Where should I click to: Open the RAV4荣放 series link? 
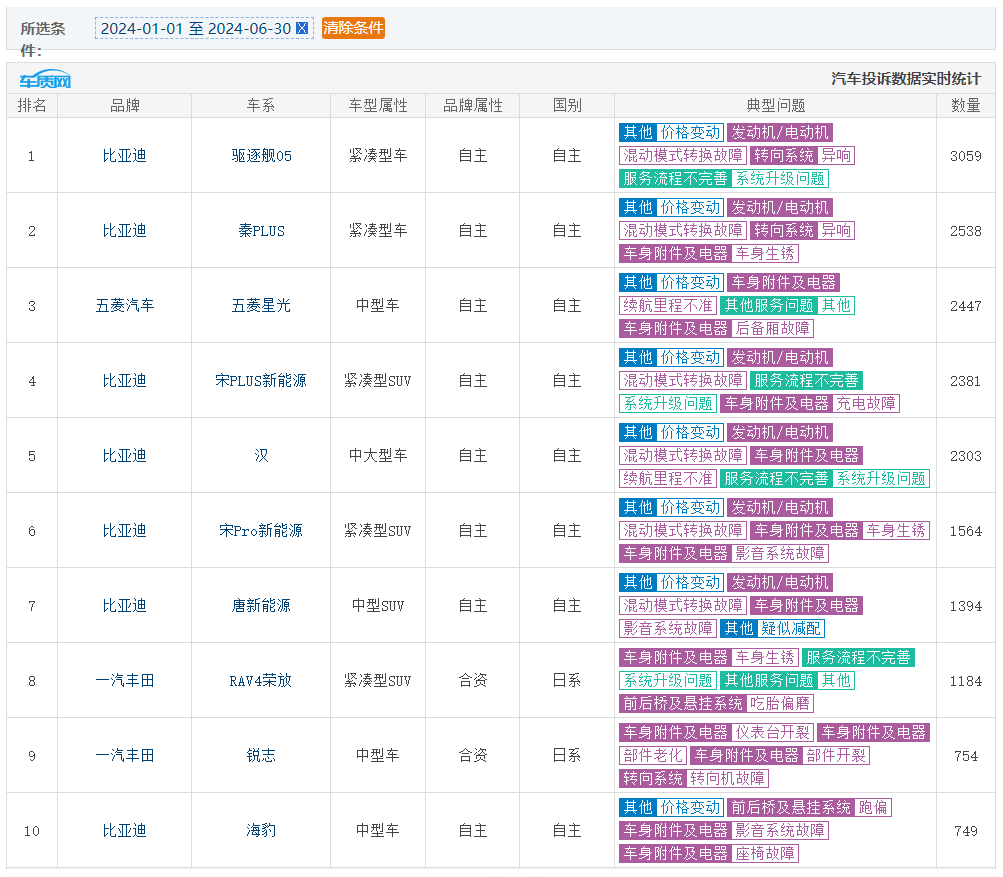pos(261,680)
